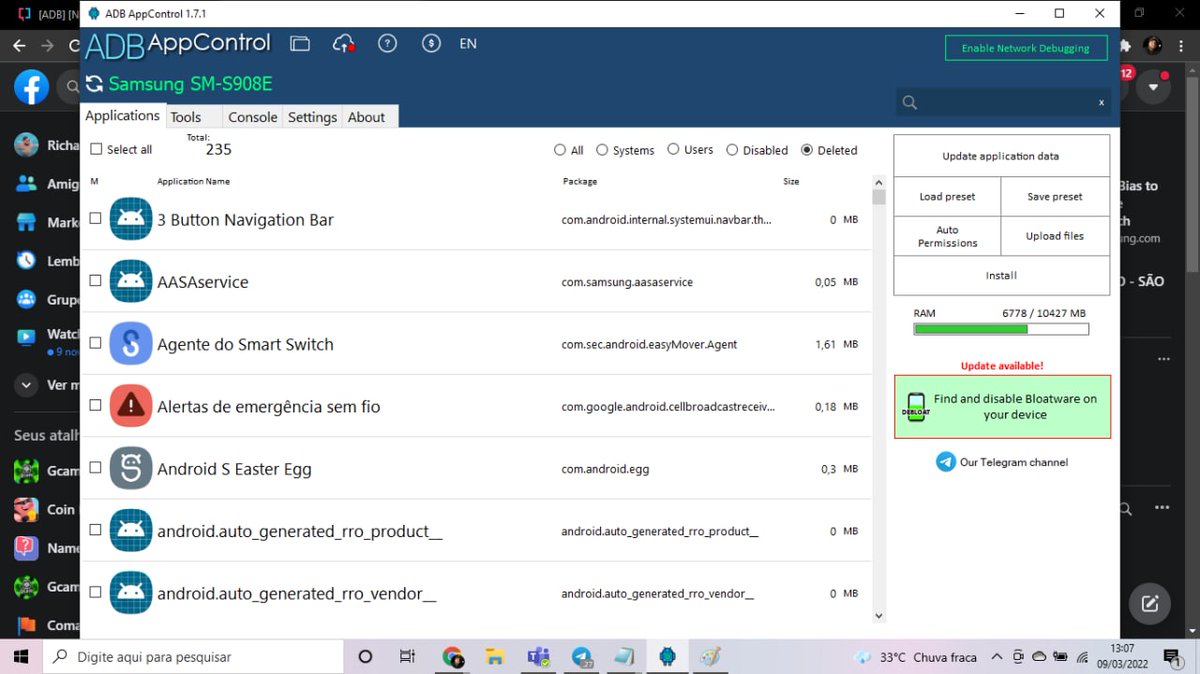Check the 3 Button Navigation Bar checkbox
Screen dimensions: 1200x674
pyautogui.click(x=95, y=218)
